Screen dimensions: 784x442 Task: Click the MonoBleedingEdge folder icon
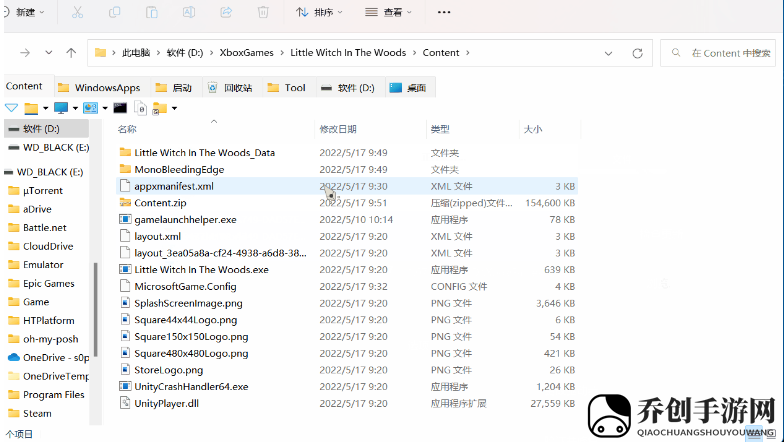tap(125, 169)
